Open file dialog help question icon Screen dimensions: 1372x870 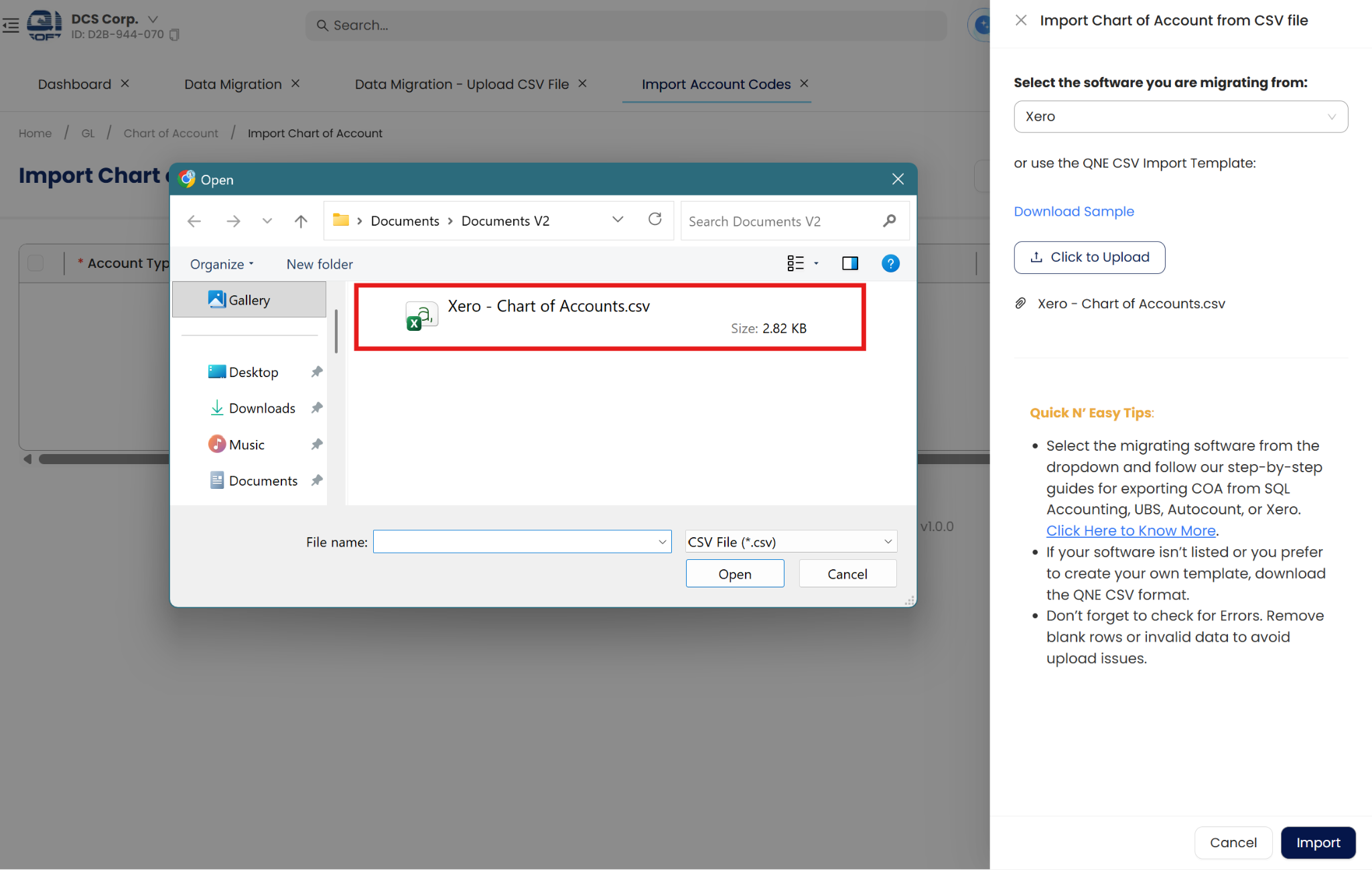click(x=890, y=263)
